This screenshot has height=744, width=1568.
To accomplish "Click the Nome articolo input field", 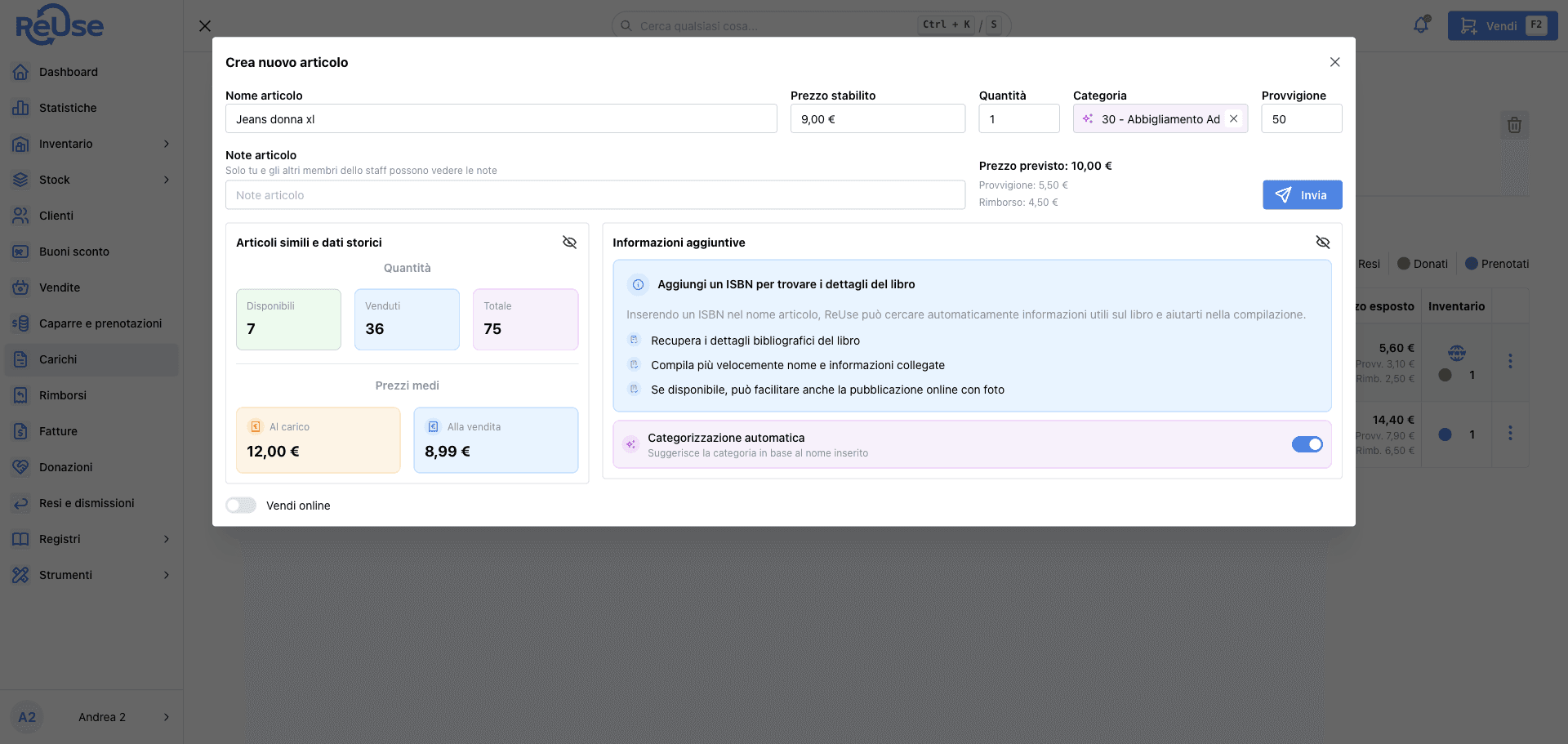I will pyautogui.click(x=501, y=118).
